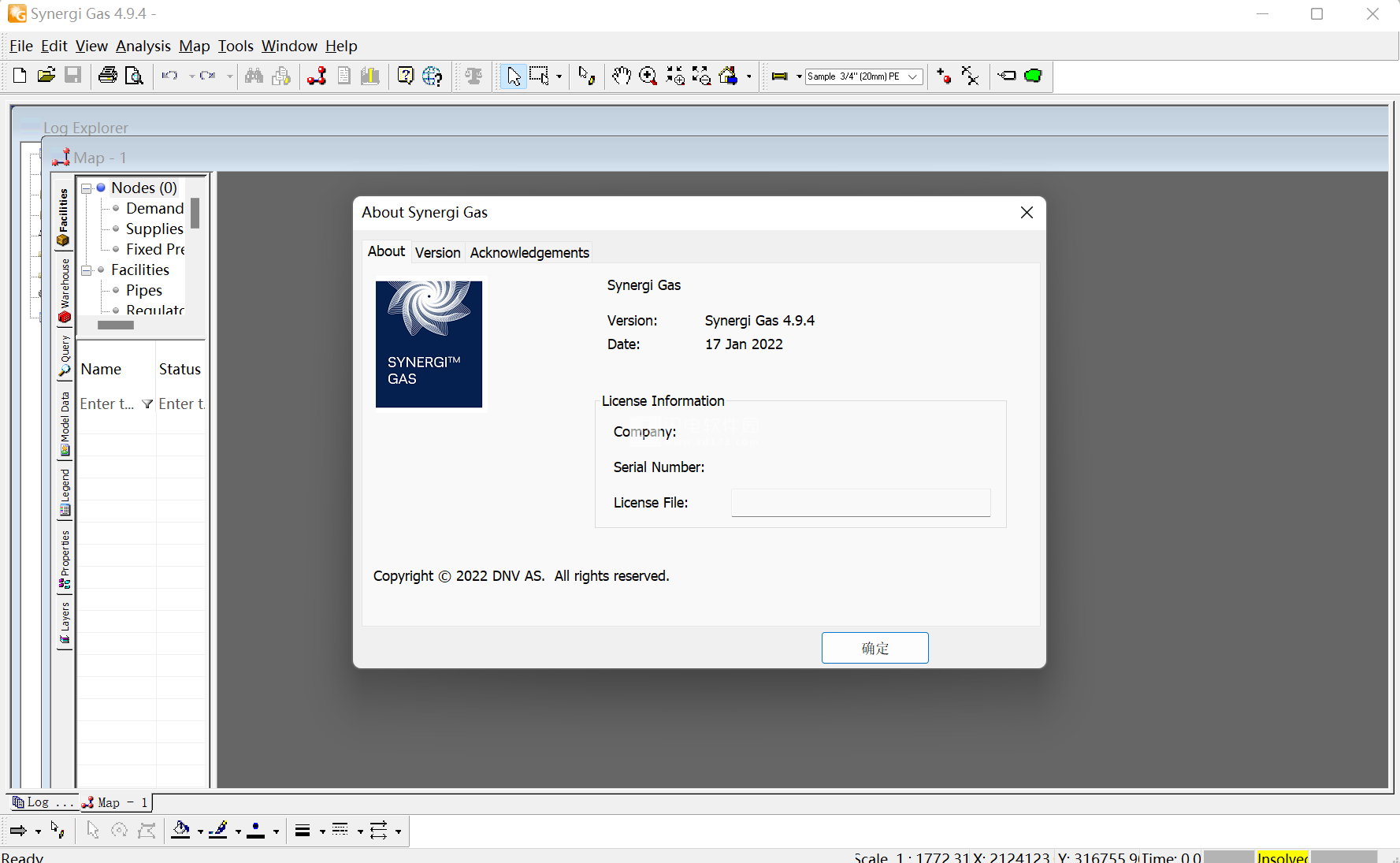Click the Status column header

pos(180,370)
